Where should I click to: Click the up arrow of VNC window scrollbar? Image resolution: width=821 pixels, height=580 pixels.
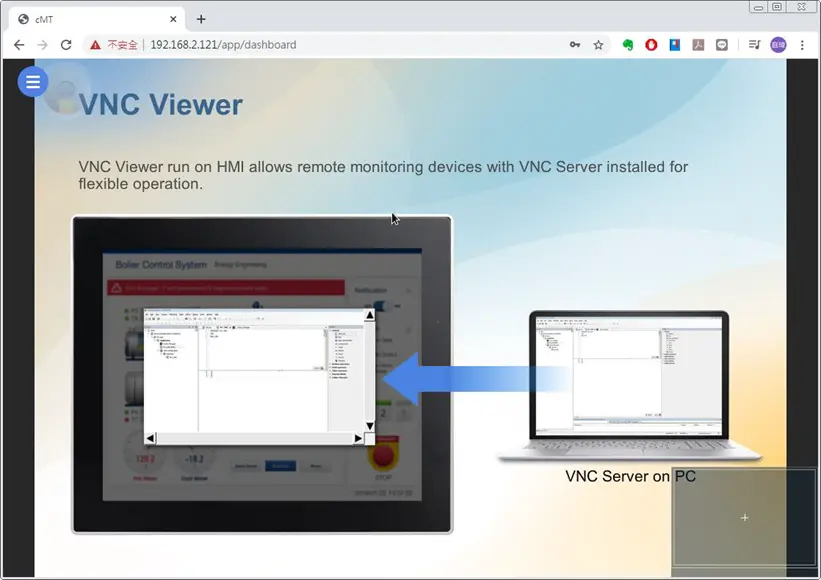370,315
